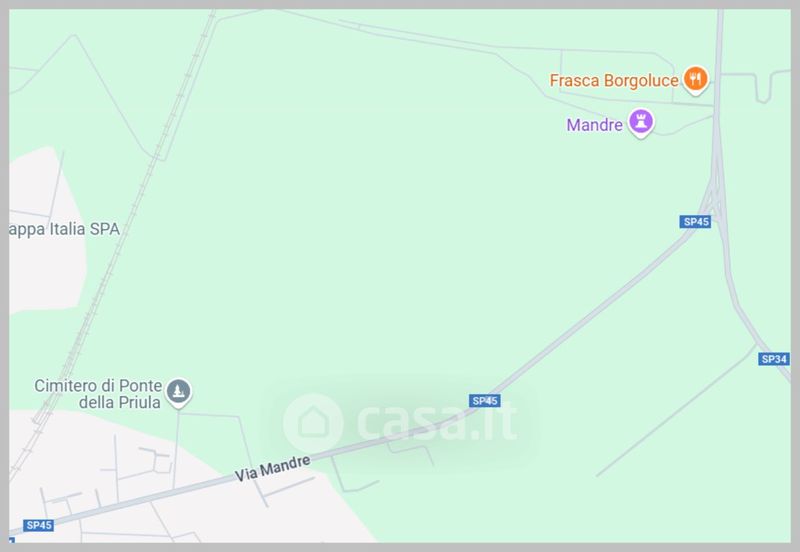Select the grey built-up area behind Kappa Italia
Screen dimensions: 800x552
point(46,230)
